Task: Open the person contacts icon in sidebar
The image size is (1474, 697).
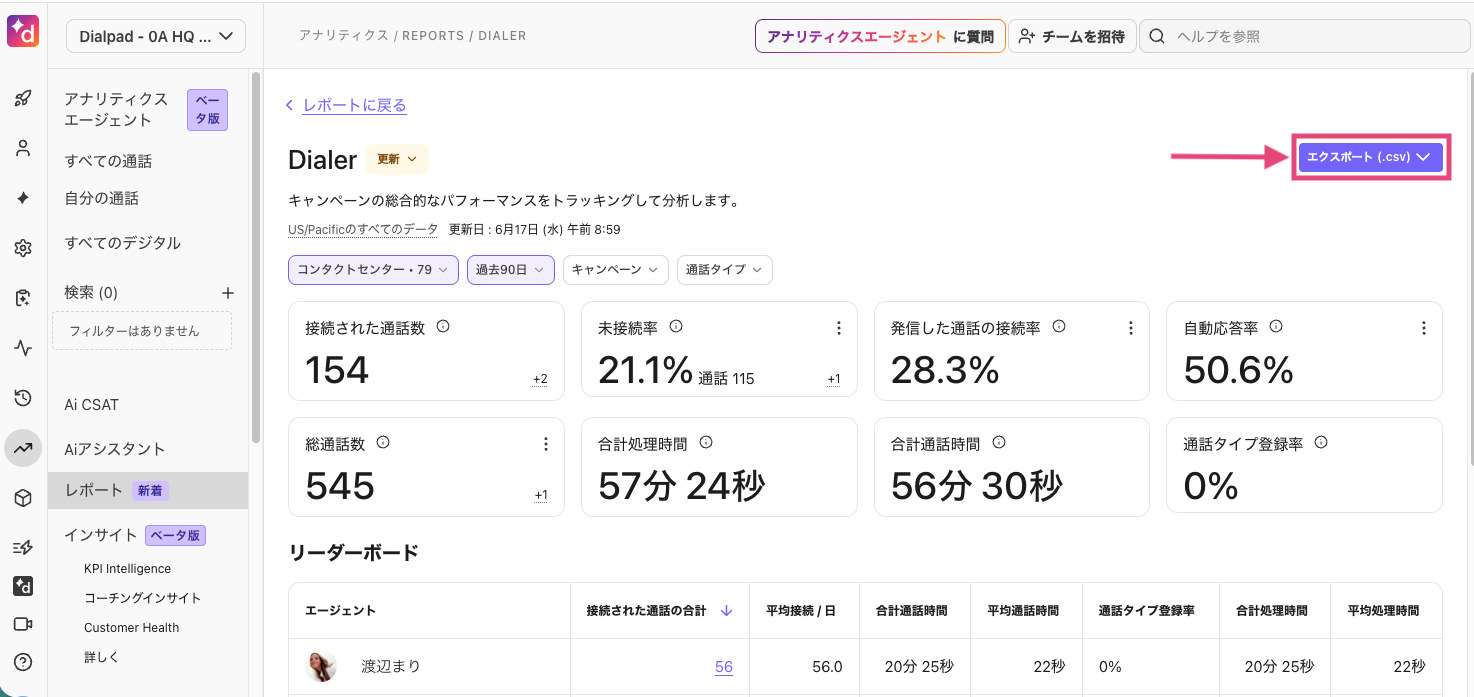Action: click(x=23, y=148)
